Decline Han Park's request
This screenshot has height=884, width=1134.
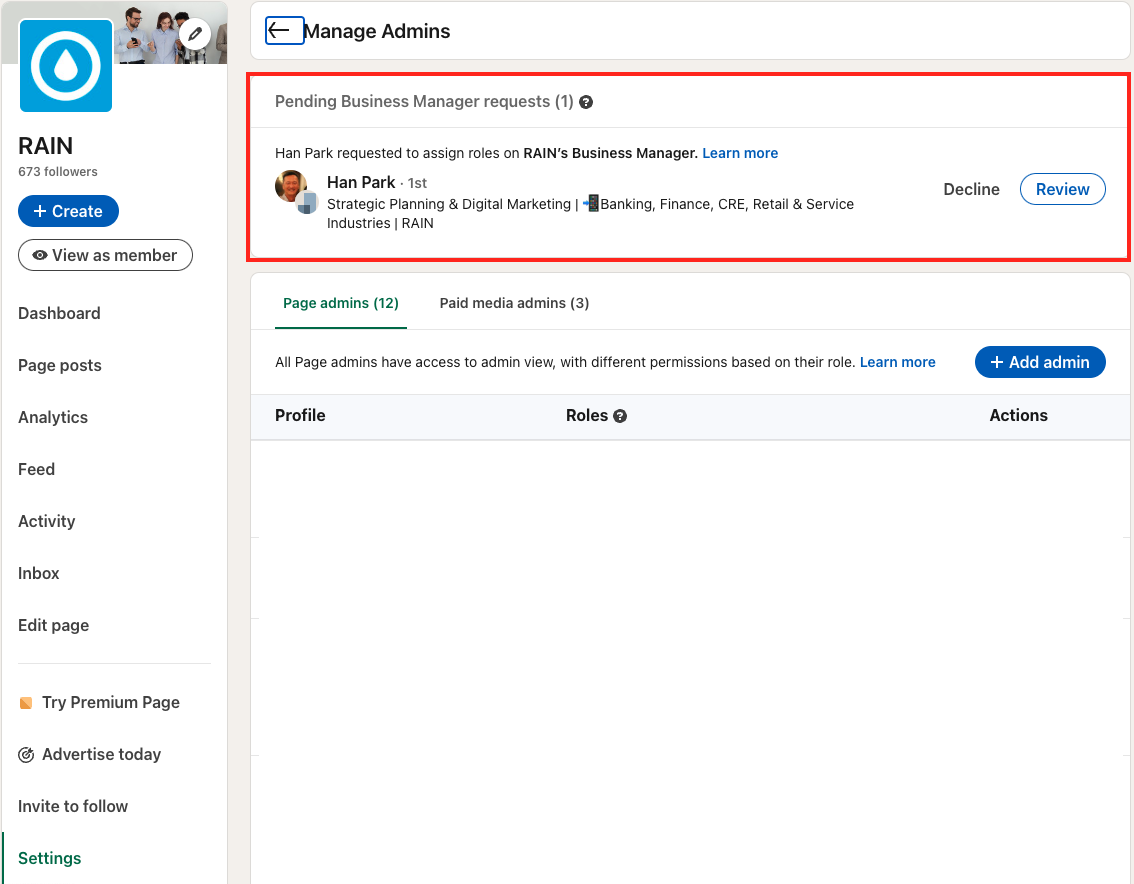[x=971, y=189]
